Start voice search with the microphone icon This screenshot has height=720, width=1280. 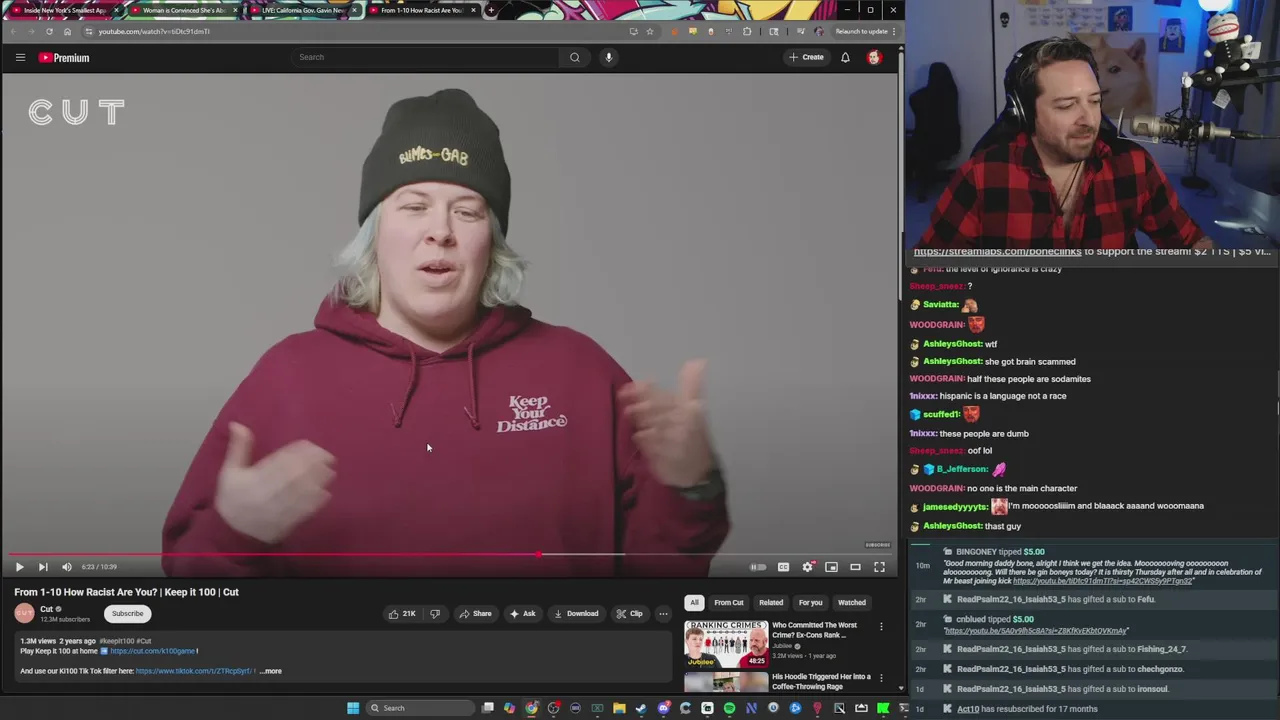tap(608, 57)
